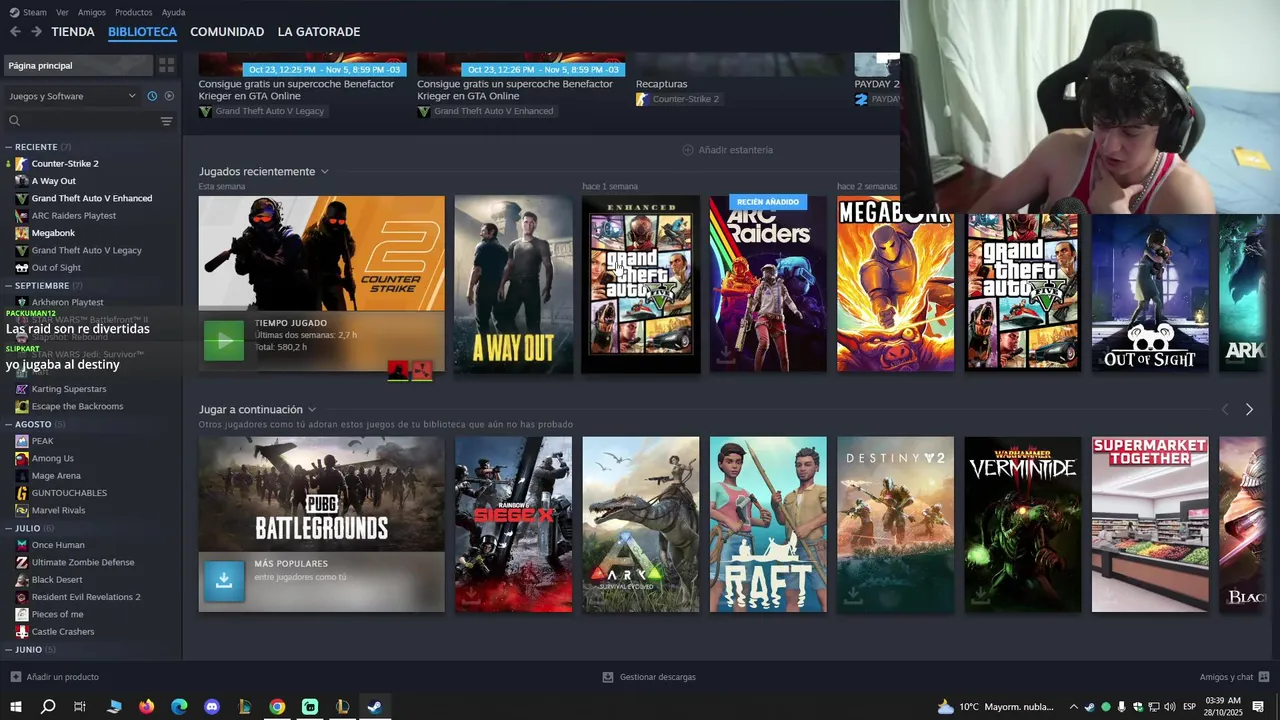Viewport: 1280px width, 720px height.
Task: Click Black Desert icon in sidebar
Action: tap(22, 580)
